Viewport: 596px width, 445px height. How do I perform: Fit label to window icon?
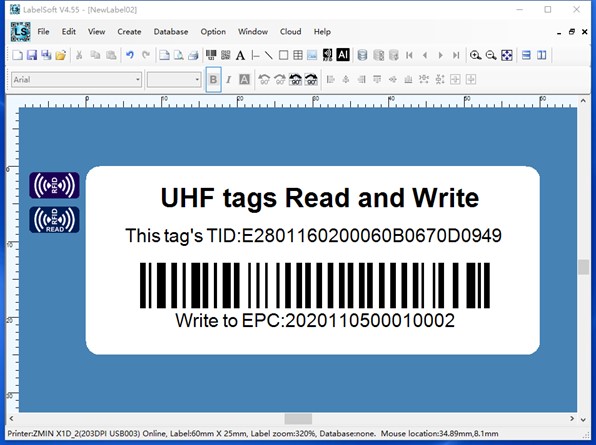tap(507, 55)
